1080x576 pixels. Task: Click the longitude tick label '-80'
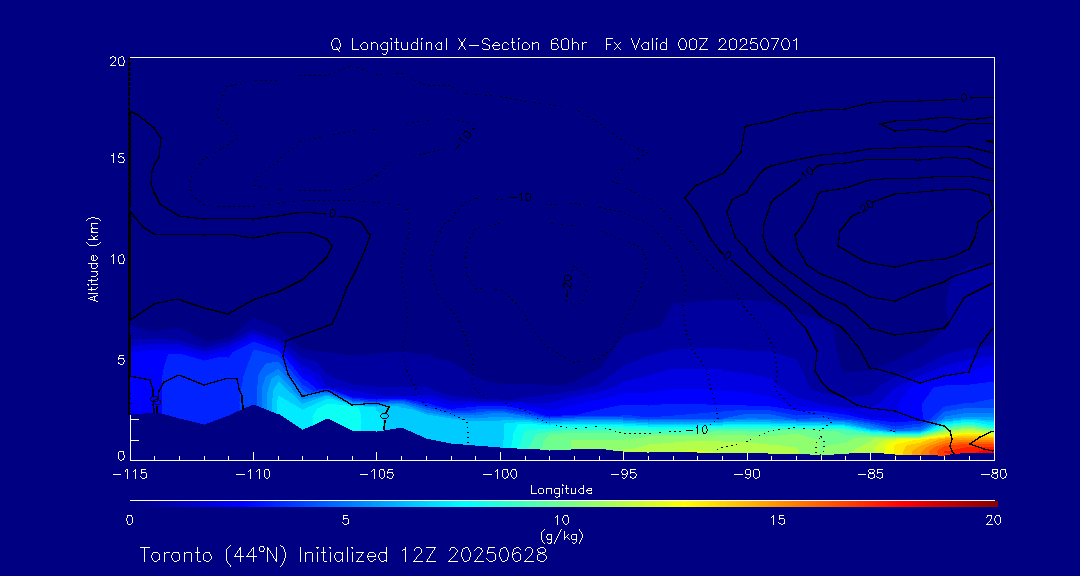(x=993, y=475)
